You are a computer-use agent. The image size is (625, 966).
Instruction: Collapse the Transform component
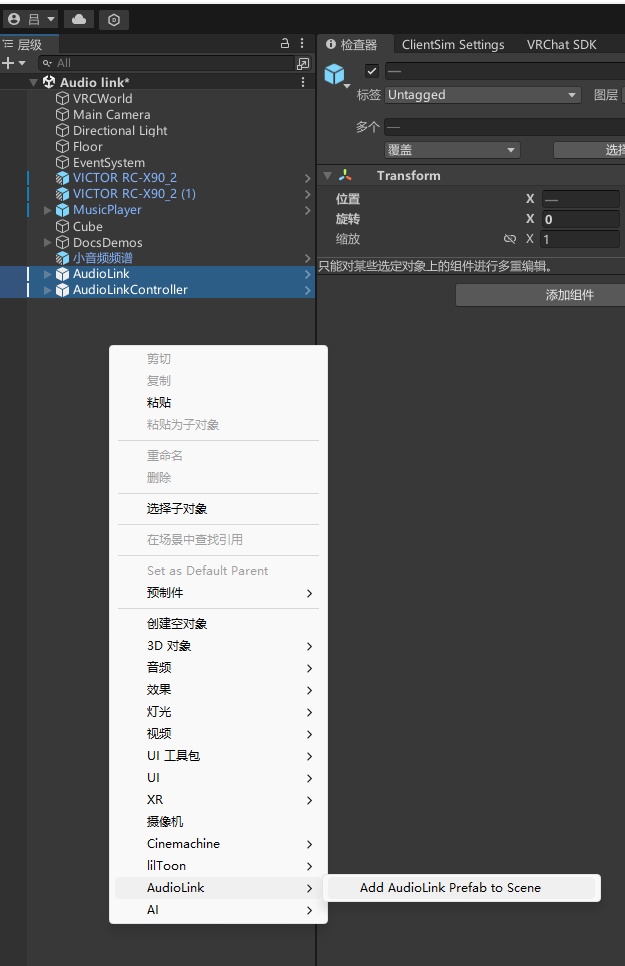pos(327,176)
